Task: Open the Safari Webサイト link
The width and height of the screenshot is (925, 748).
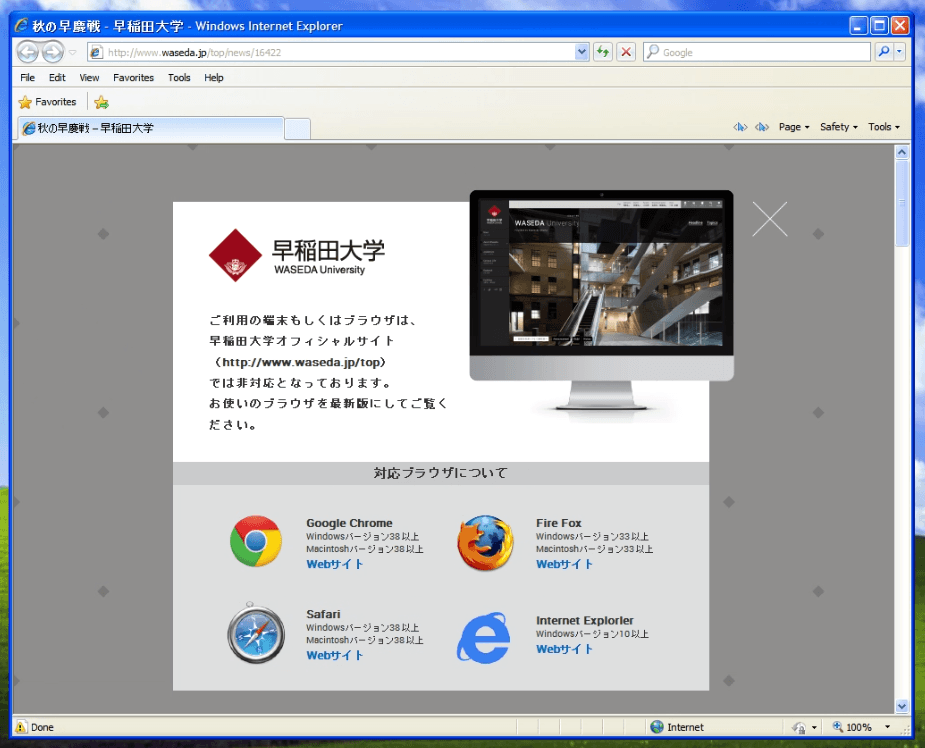Action: pyautogui.click(x=334, y=655)
